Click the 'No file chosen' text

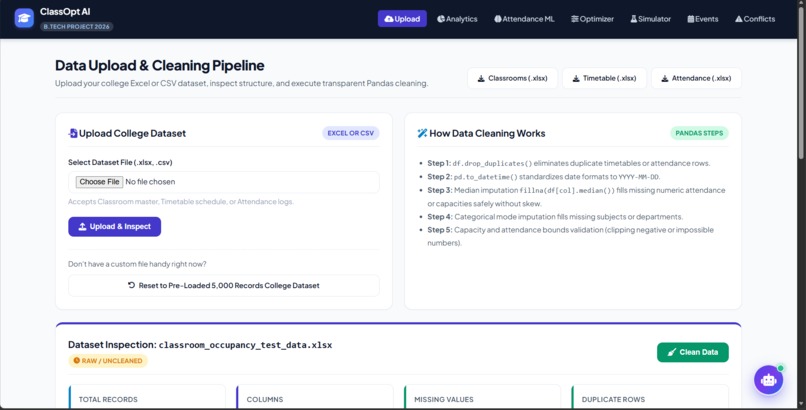150,182
